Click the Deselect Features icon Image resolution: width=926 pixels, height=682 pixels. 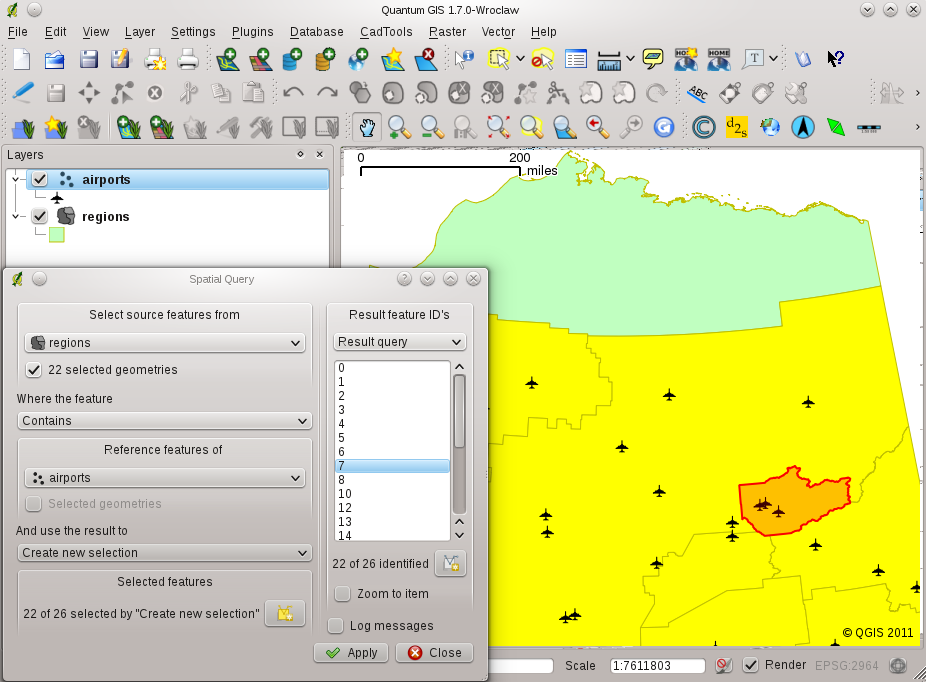(542, 59)
